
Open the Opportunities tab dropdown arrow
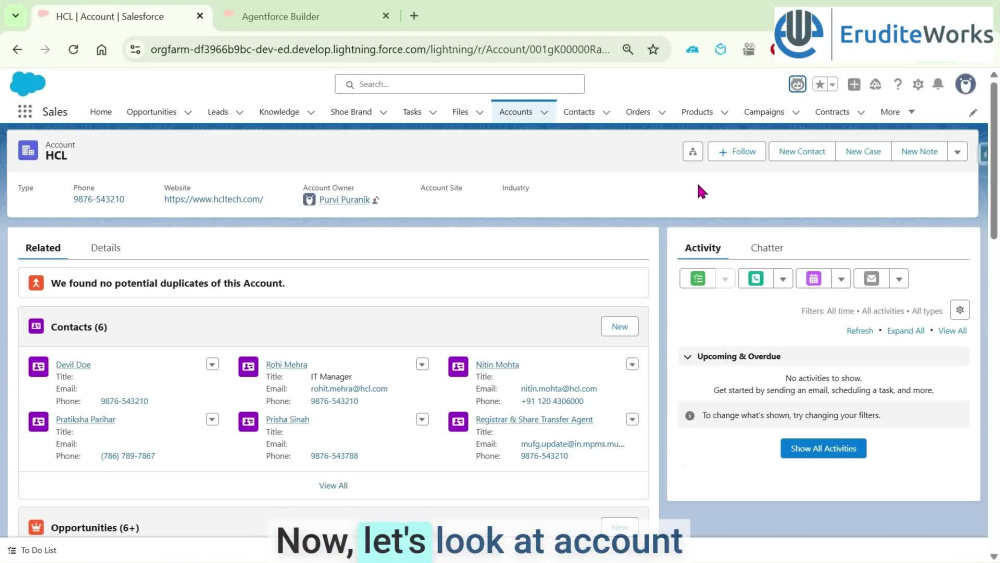point(188,112)
